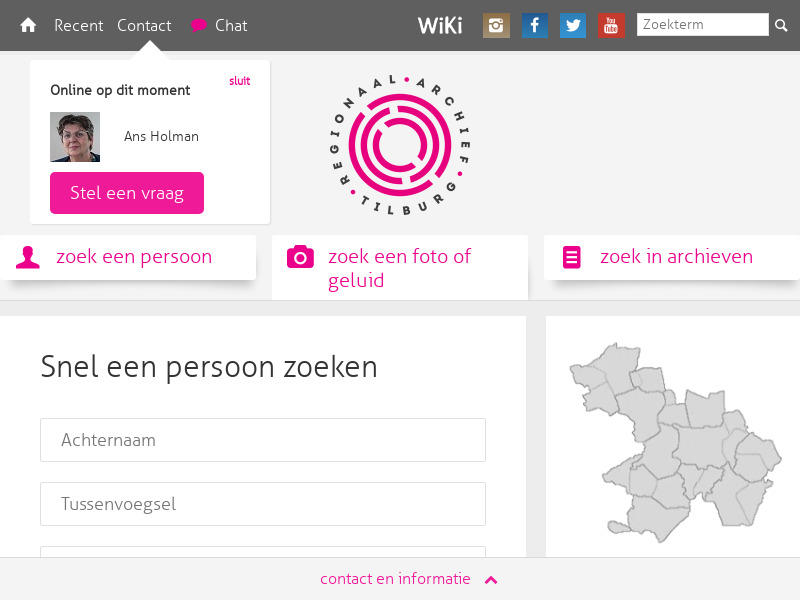This screenshot has width=800, height=600.
Task: Close the chat popup via 'sluit'
Action: click(x=239, y=81)
